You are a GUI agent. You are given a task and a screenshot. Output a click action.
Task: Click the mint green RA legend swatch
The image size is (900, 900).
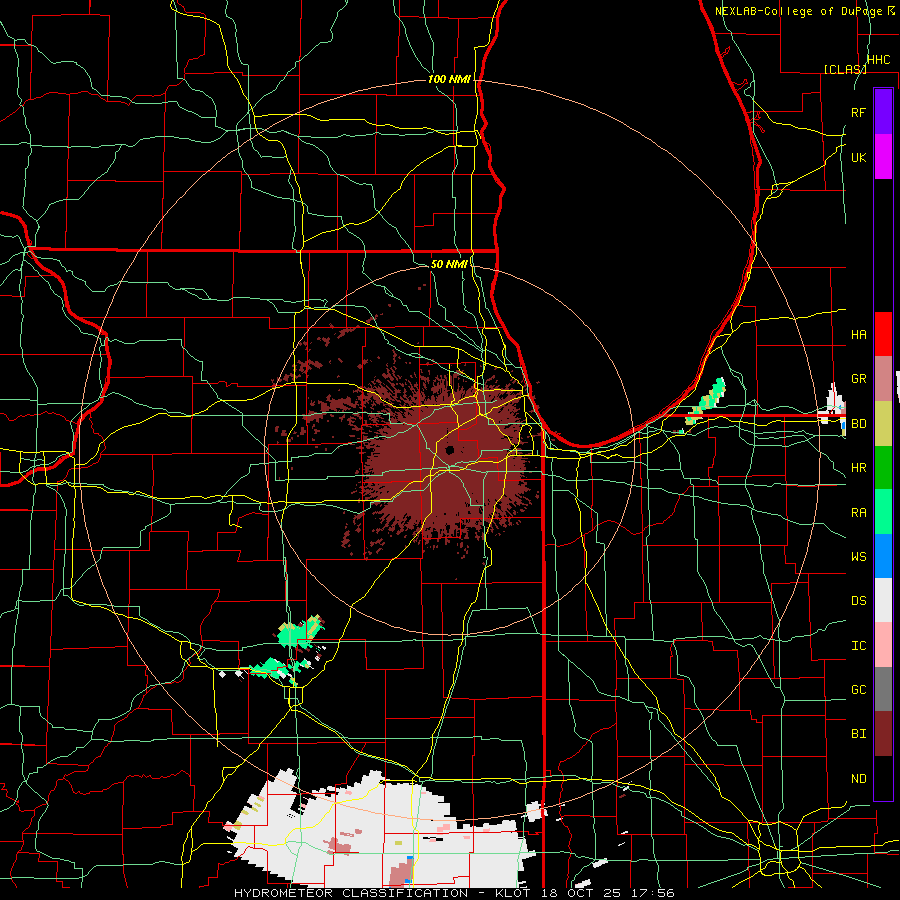(883, 512)
